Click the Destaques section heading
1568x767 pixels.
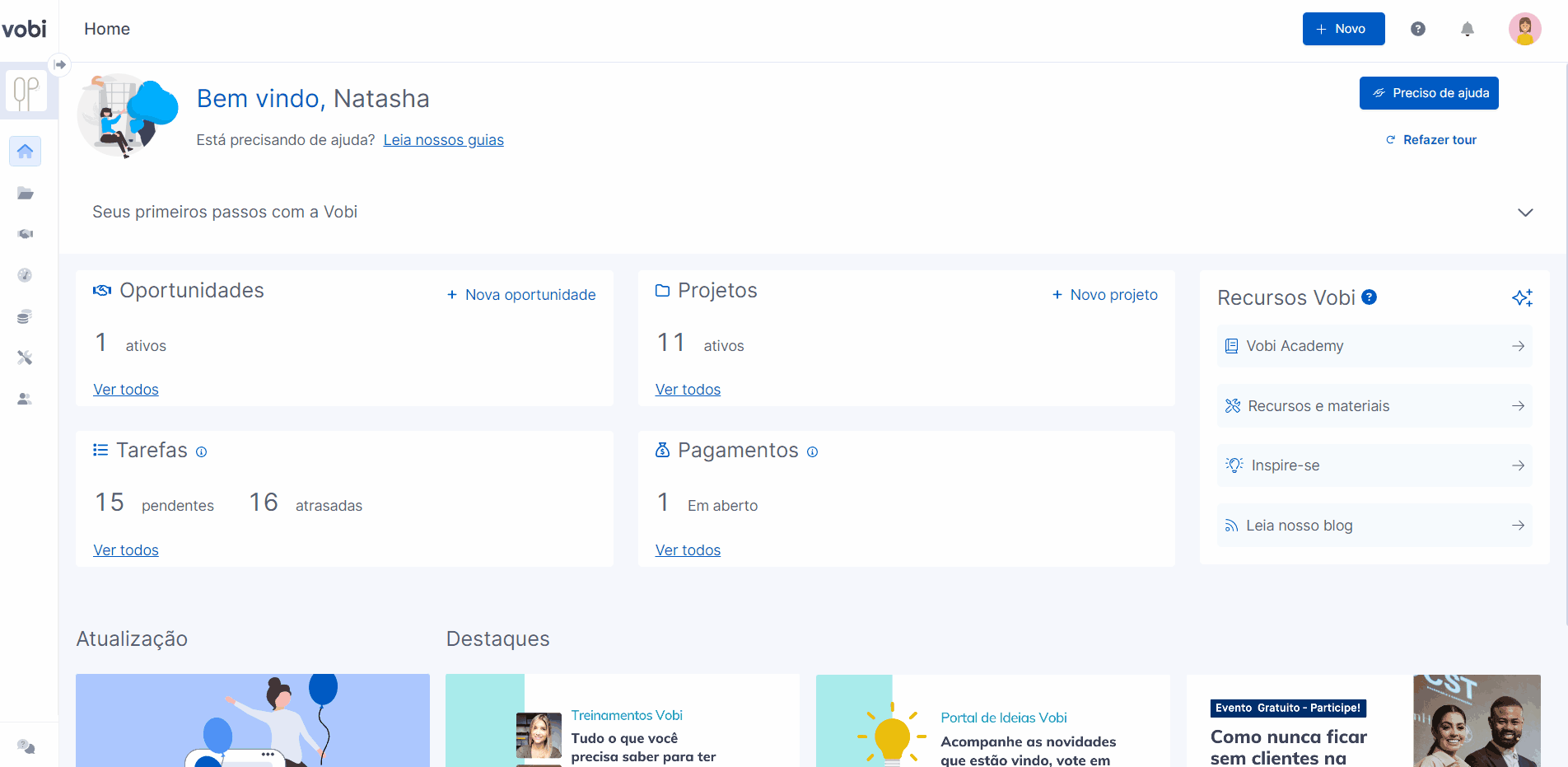(498, 639)
